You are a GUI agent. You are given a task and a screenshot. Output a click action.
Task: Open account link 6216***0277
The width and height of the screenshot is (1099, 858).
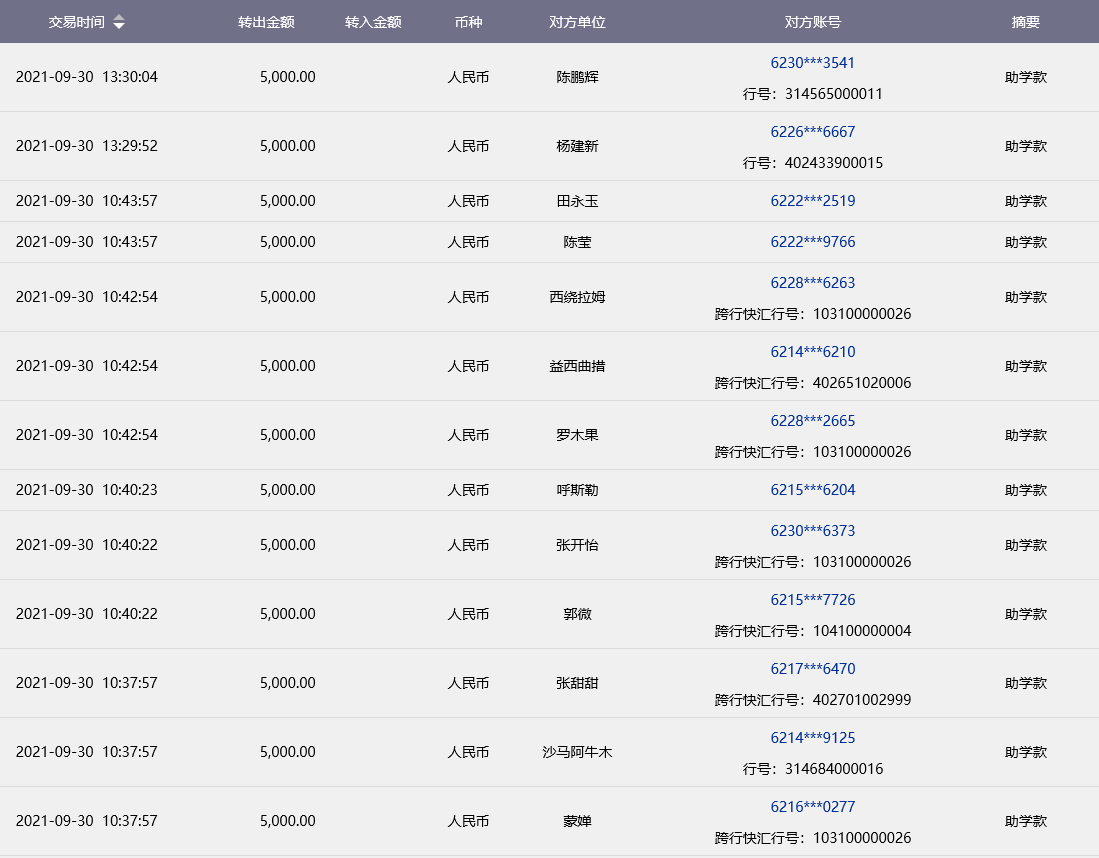coord(812,806)
